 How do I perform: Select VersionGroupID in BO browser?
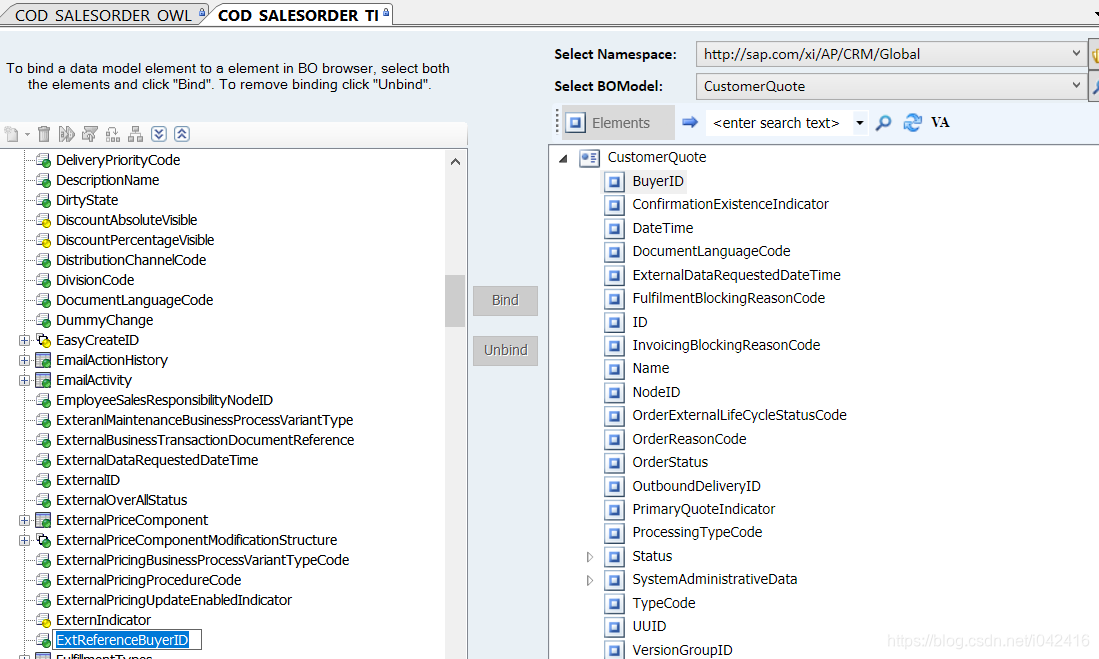[682, 650]
